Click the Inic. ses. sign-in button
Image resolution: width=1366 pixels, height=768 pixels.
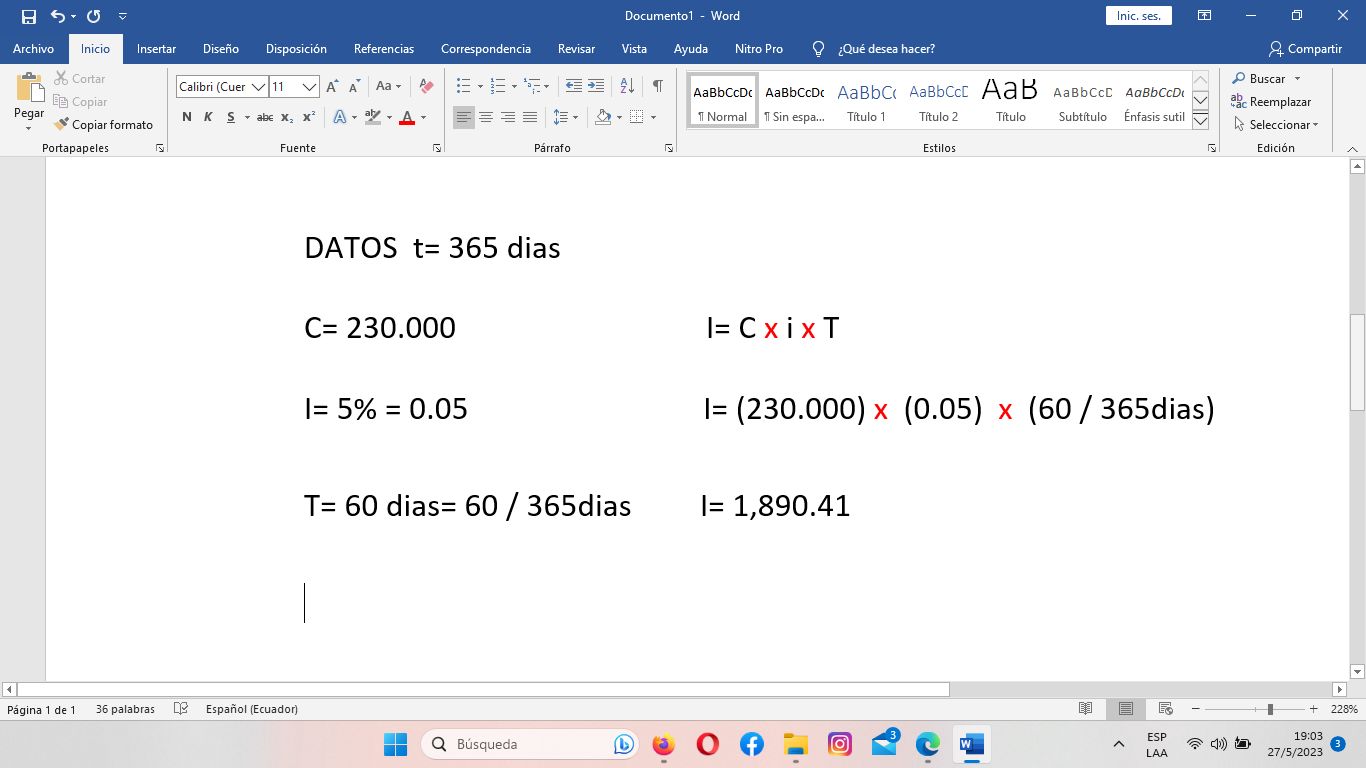[x=1138, y=16]
